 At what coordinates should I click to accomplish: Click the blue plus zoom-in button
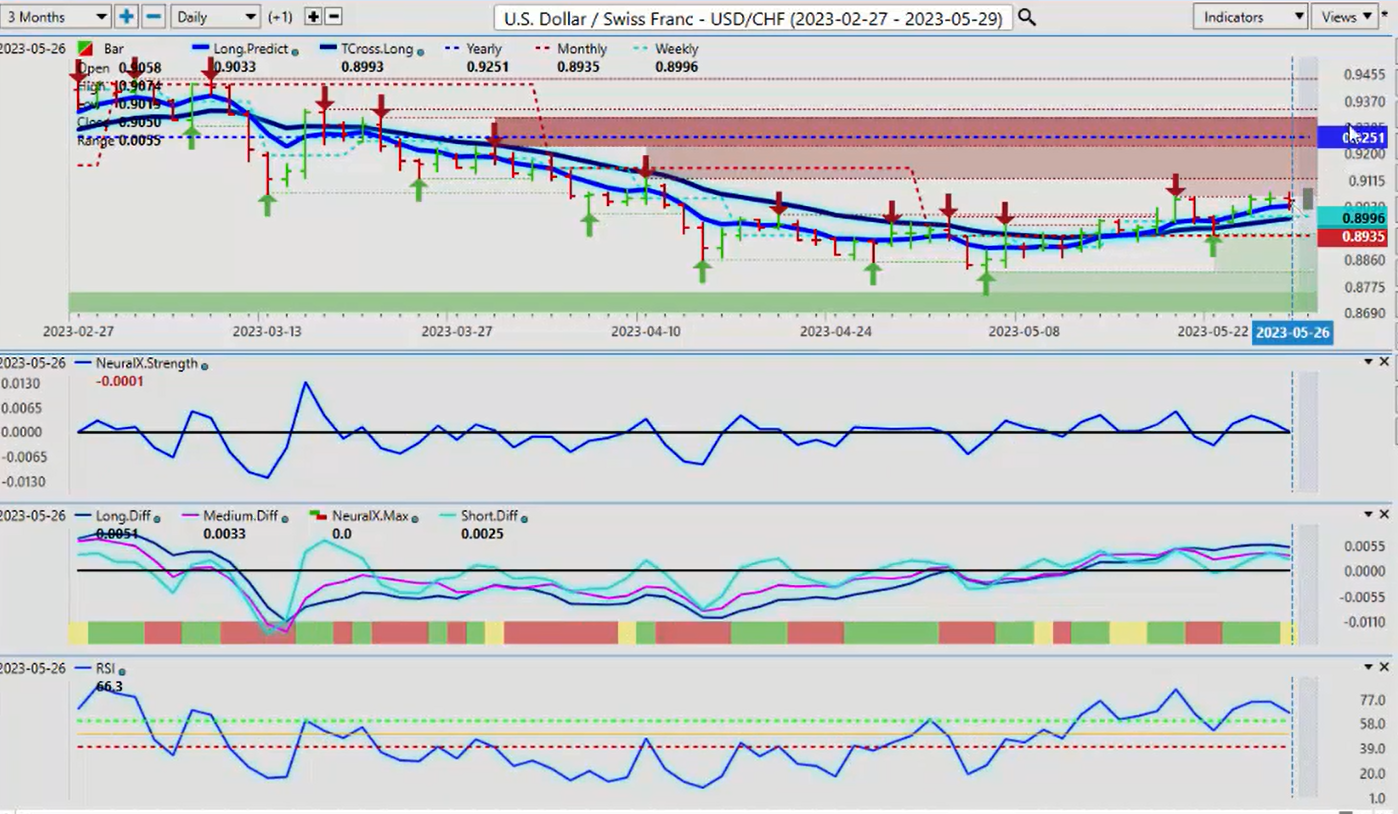point(126,17)
